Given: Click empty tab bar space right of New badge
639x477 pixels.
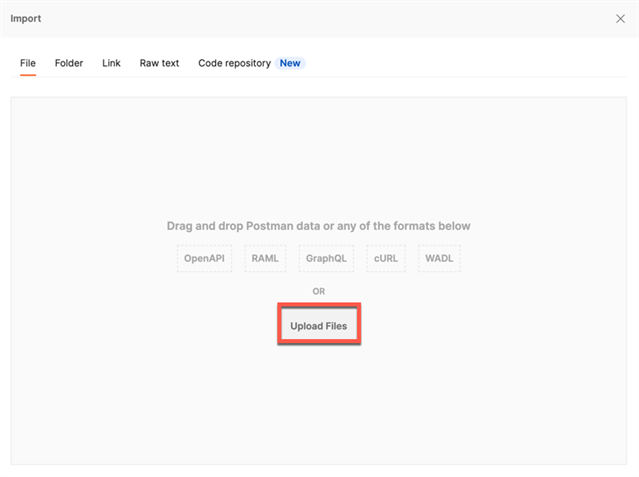Looking at the screenshot, I should 460,63.
